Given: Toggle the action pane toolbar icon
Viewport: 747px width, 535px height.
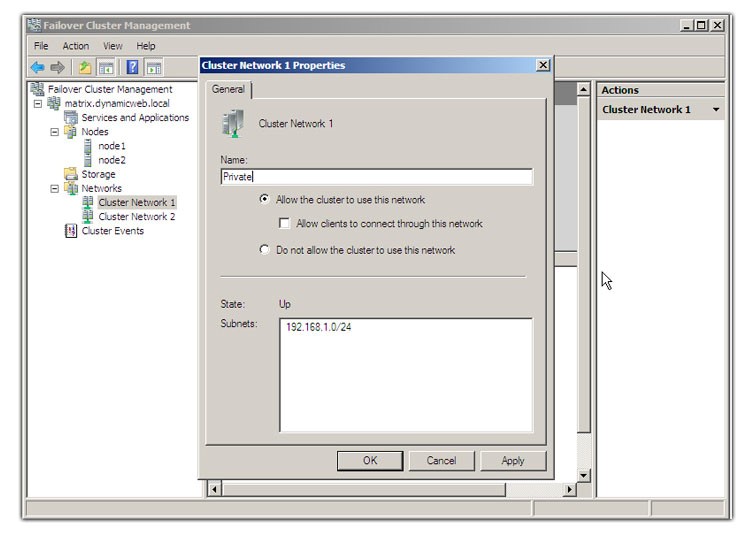Looking at the screenshot, I should pos(153,68).
